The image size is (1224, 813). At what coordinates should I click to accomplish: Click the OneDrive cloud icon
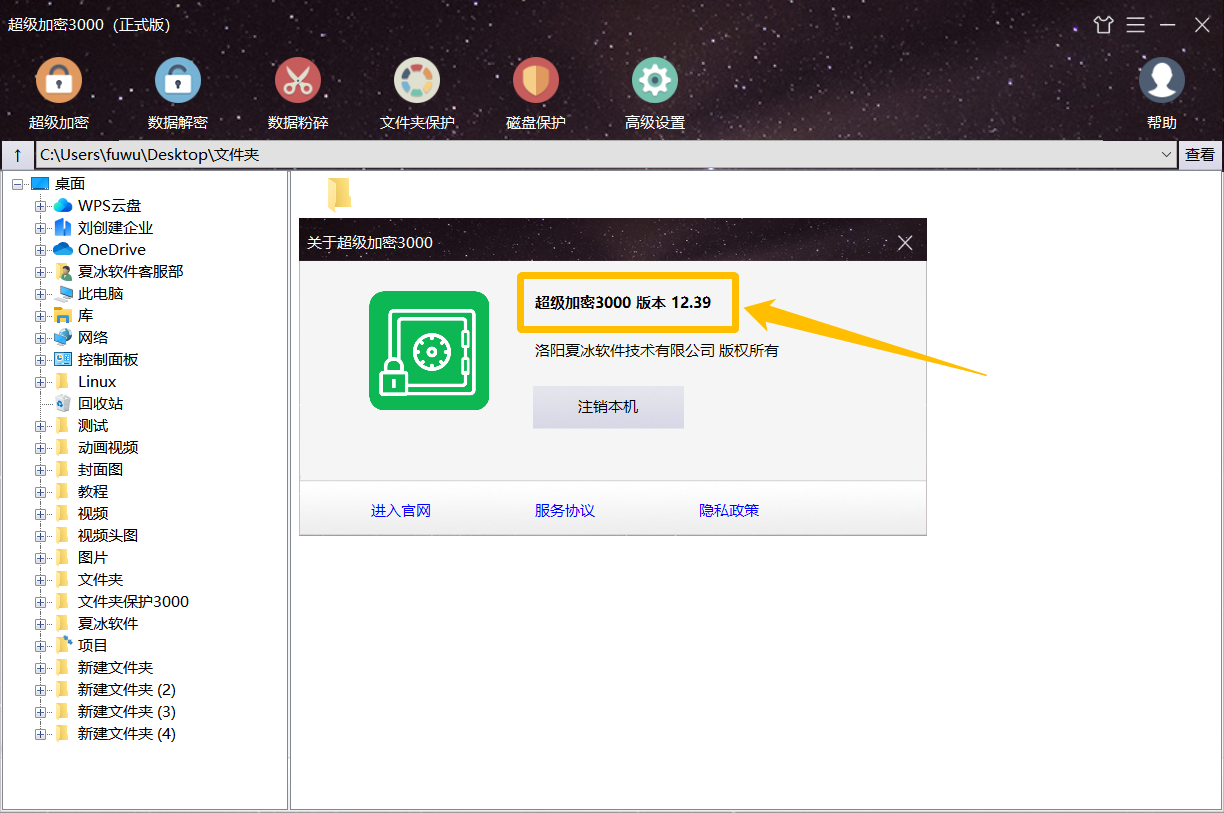coord(63,249)
